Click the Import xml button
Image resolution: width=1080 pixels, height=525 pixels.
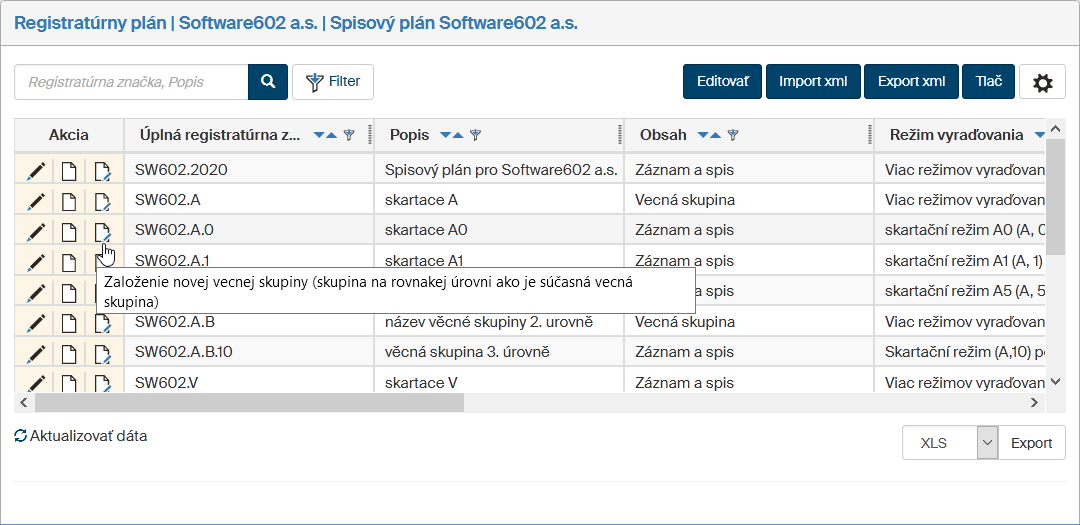click(813, 82)
